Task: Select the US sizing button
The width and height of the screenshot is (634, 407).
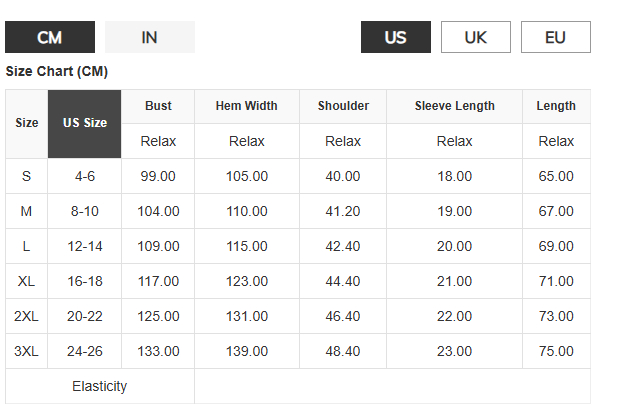Action: (x=395, y=37)
